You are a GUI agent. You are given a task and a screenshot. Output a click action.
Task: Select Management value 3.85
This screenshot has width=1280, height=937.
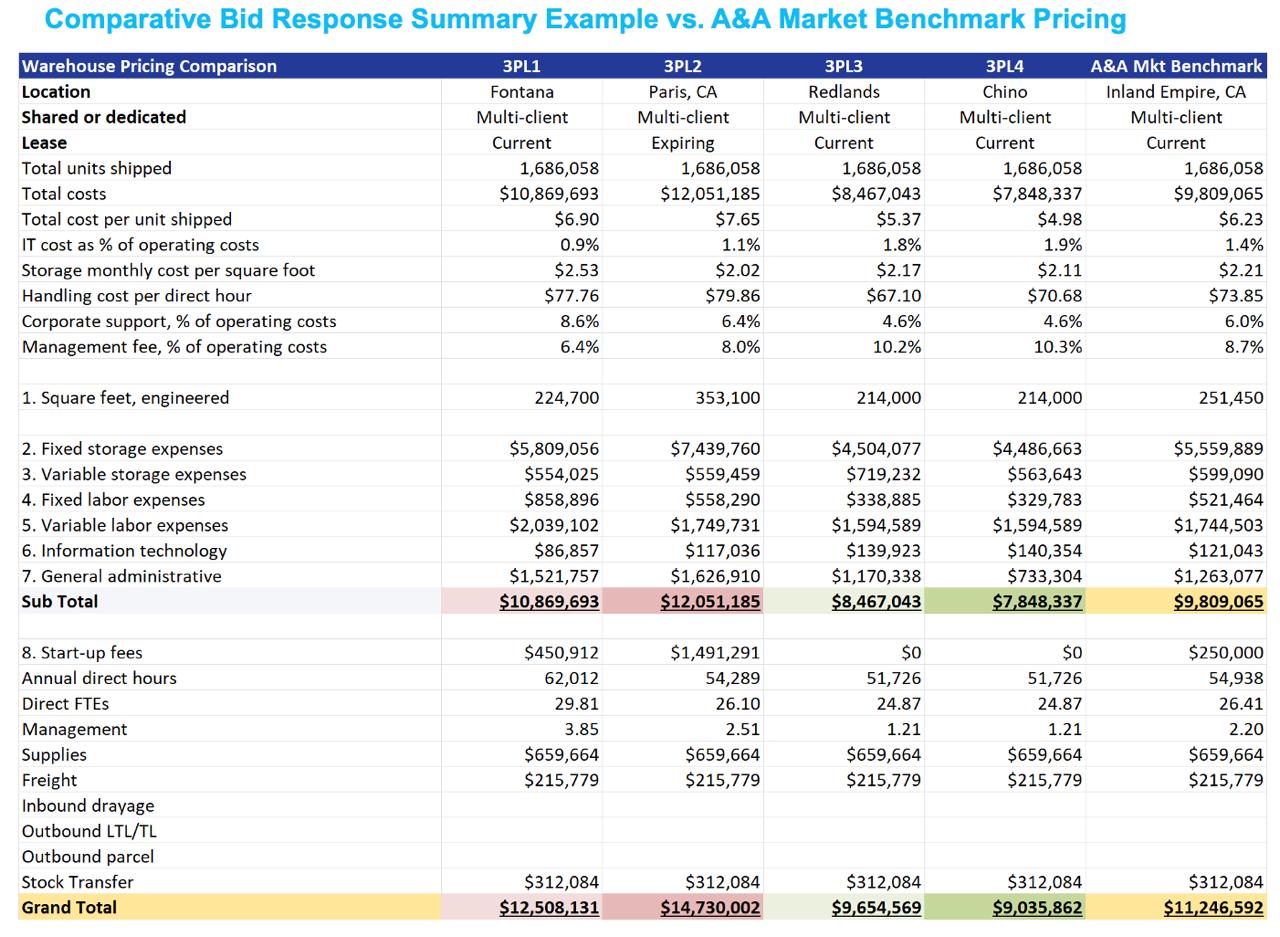pos(581,729)
